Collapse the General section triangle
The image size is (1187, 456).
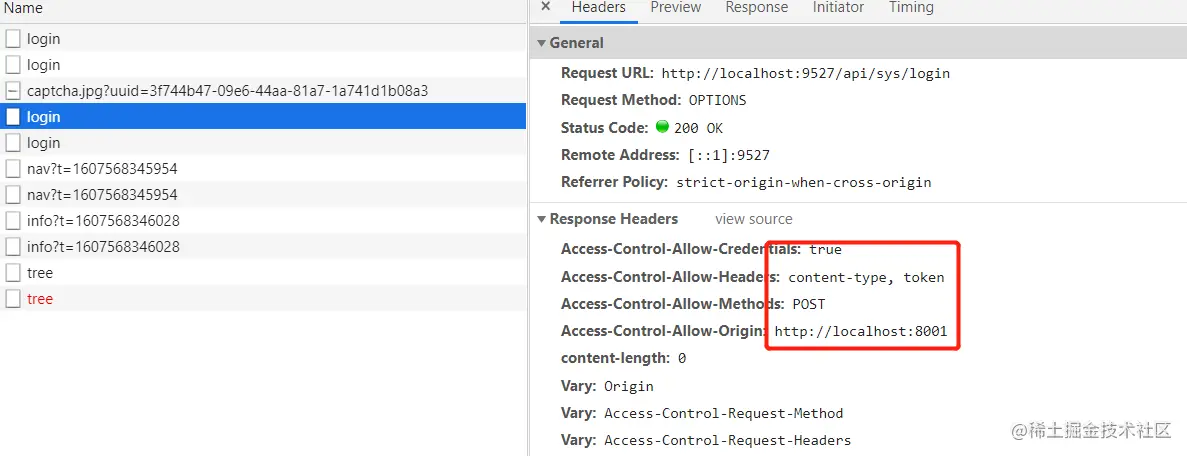pyautogui.click(x=542, y=43)
